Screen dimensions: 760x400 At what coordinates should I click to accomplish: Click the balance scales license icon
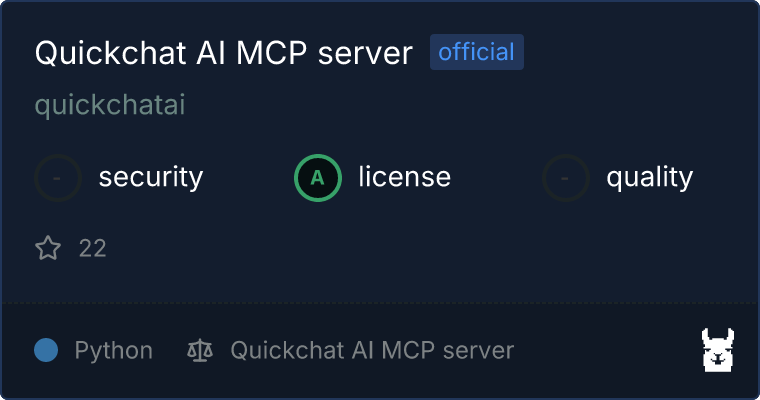coord(200,350)
